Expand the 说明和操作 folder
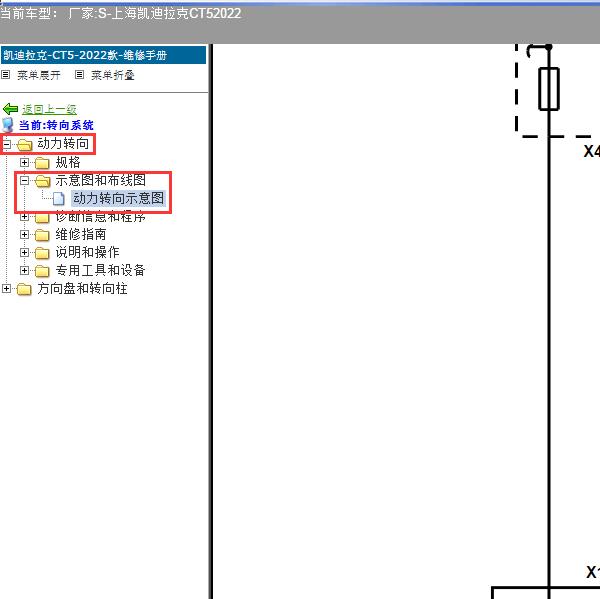The image size is (600, 599). (x=24, y=252)
